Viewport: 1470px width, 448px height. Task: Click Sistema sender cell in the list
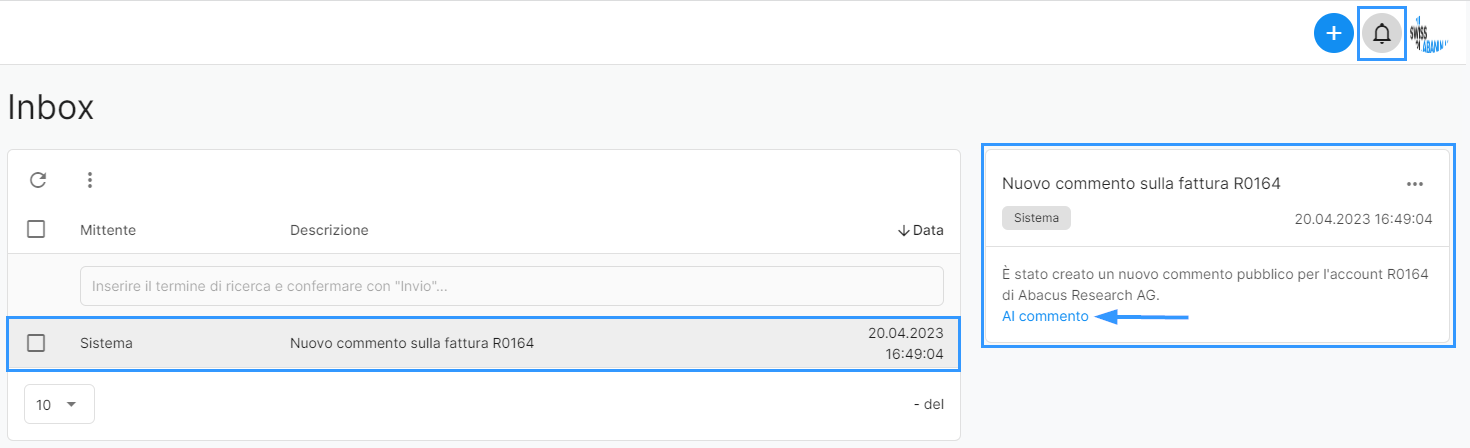106,343
